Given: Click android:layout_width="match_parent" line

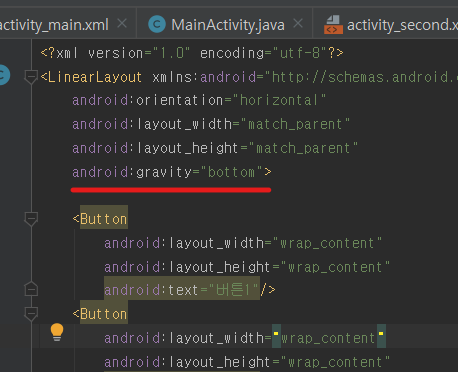Looking at the screenshot, I should [x=211, y=124].
